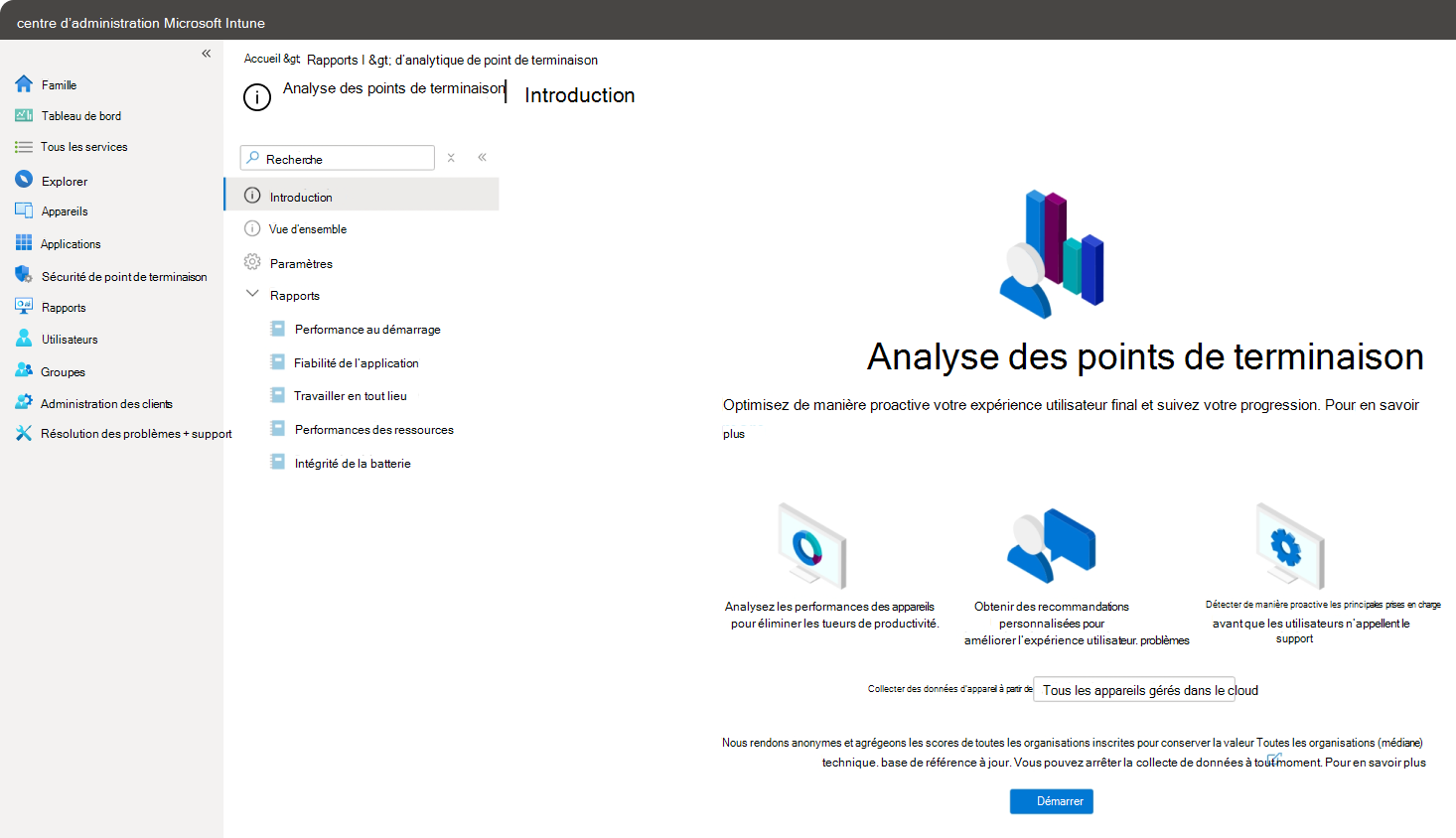
Task: Select the Appareils devices icon
Action: point(24,210)
